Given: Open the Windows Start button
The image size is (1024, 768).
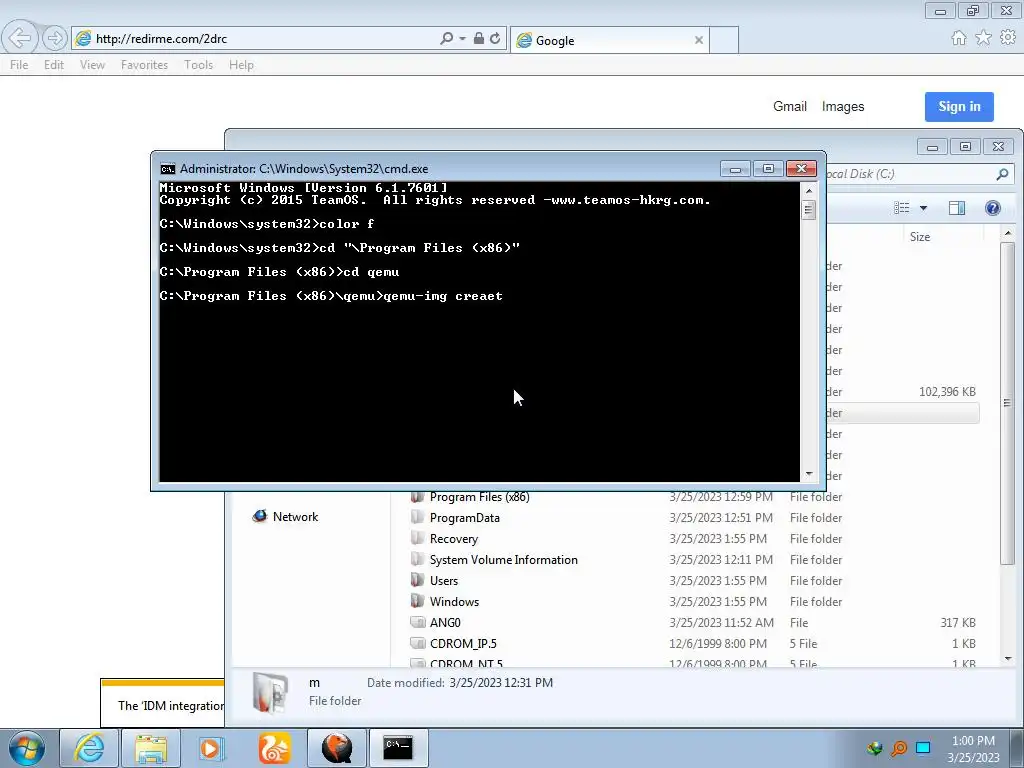Looking at the screenshot, I should [27, 748].
